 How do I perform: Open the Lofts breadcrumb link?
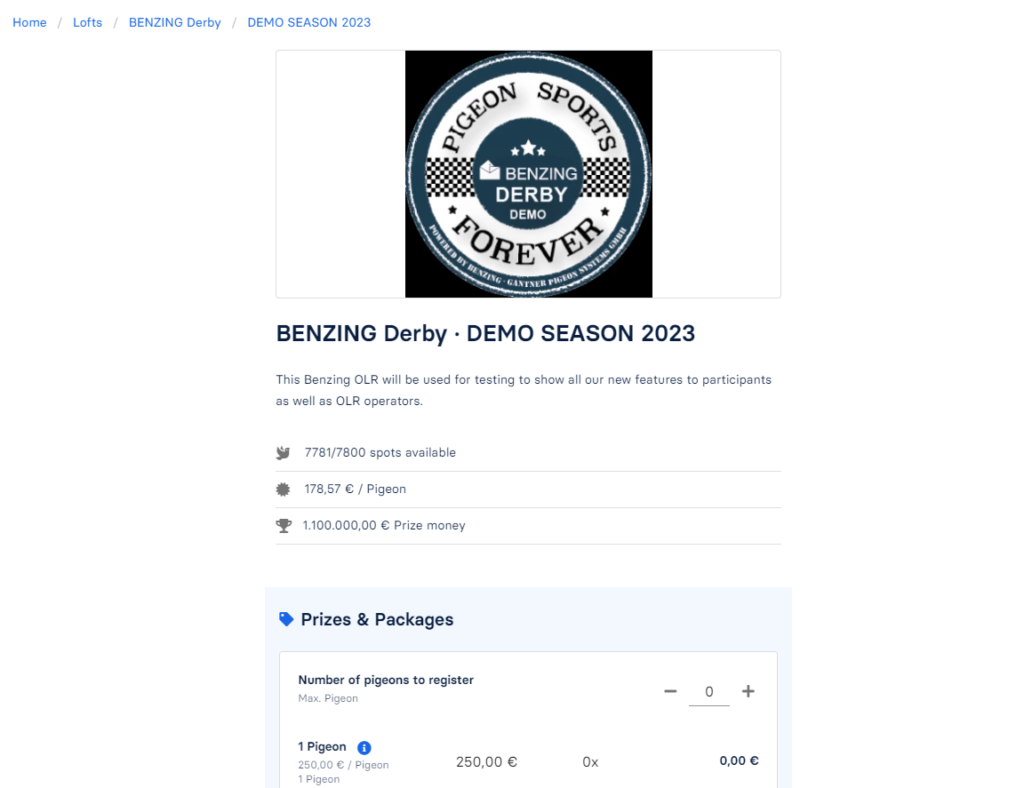click(87, 22)
